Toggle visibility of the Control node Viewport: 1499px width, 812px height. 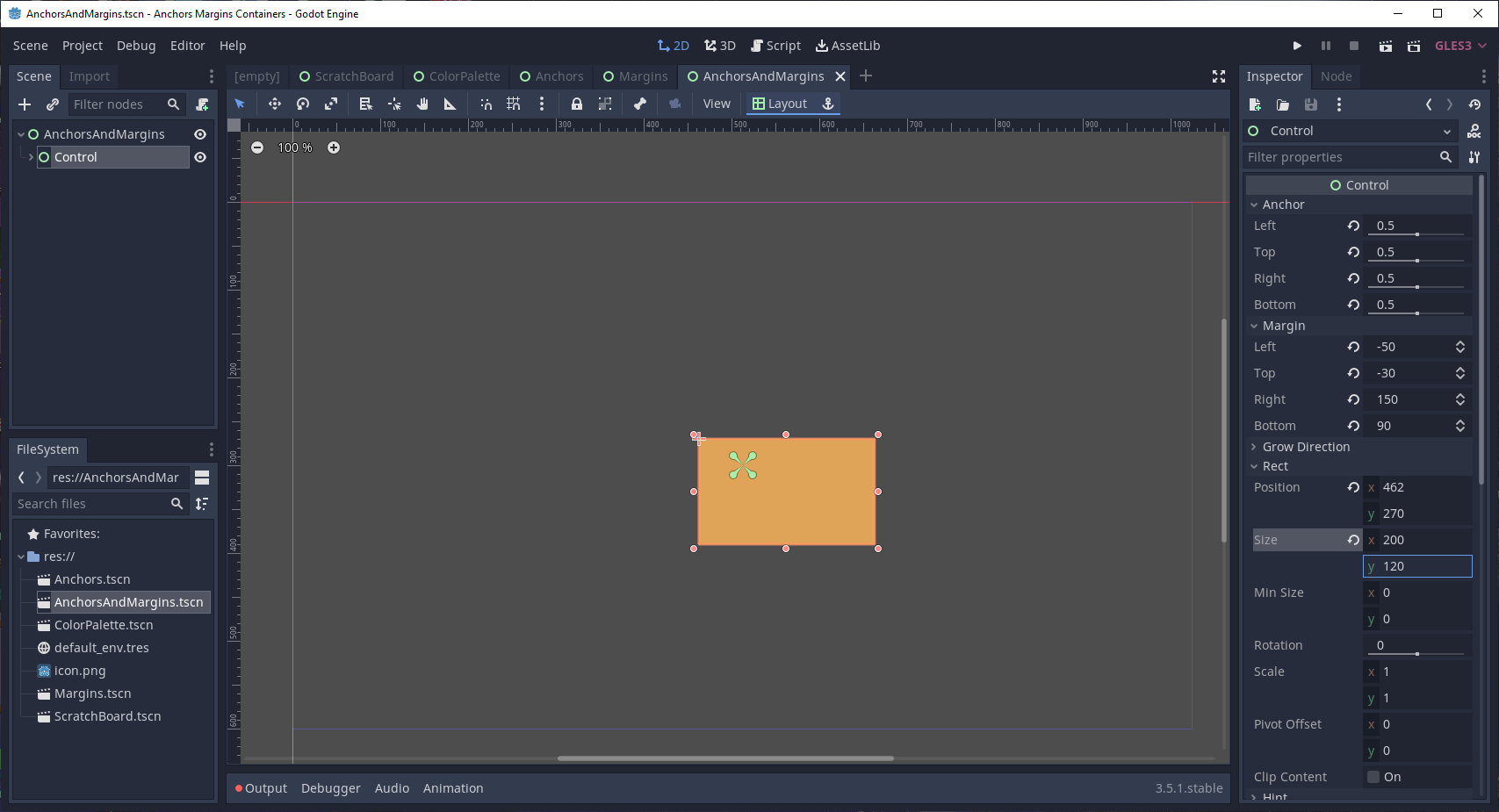pyautogui.click(x=200, y=157)
